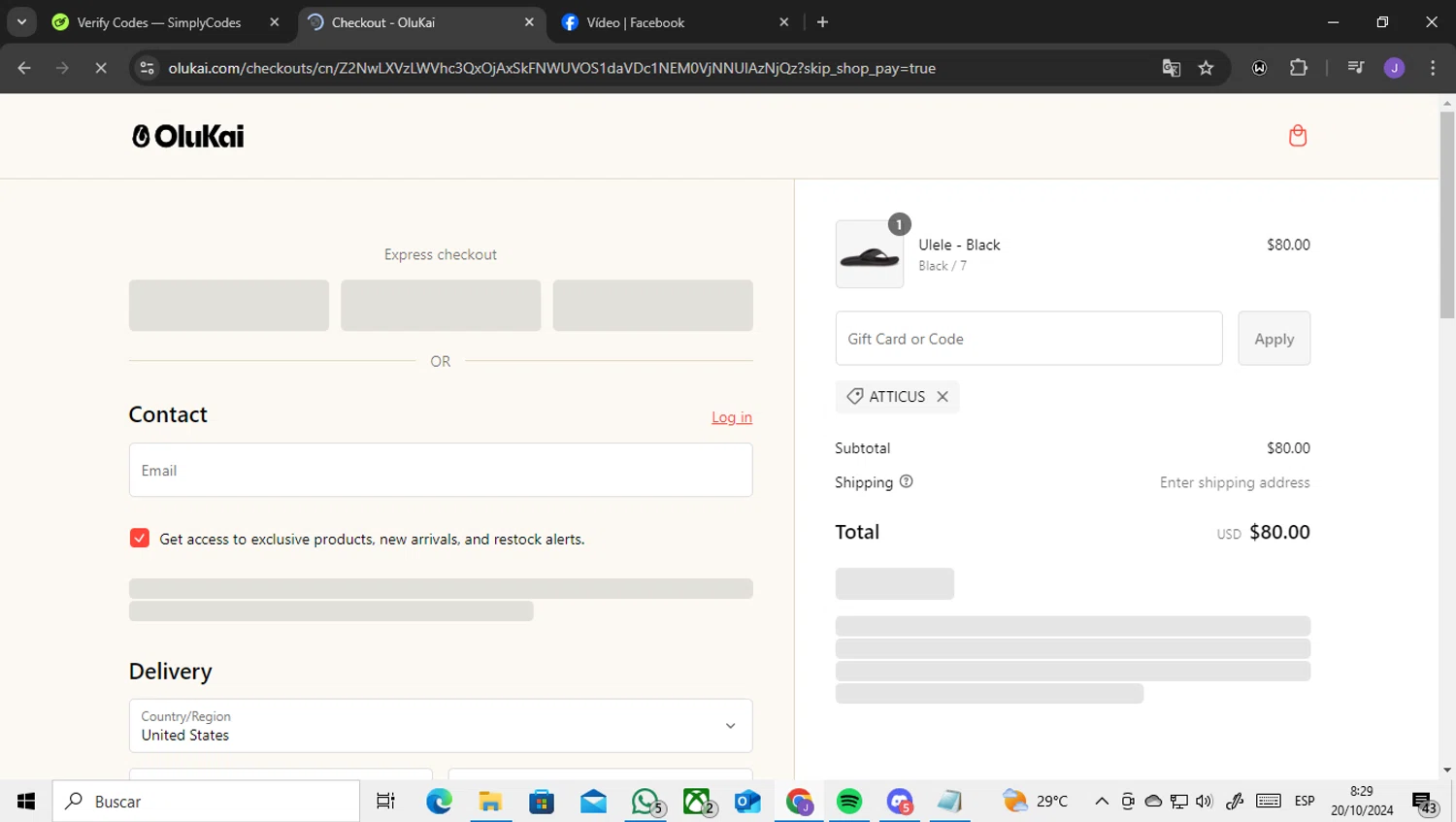Viewport: 1456px width, 822px height.
Task: Close the Video Facebook tab
Action: pyautogui.click(x=784, y=22)
